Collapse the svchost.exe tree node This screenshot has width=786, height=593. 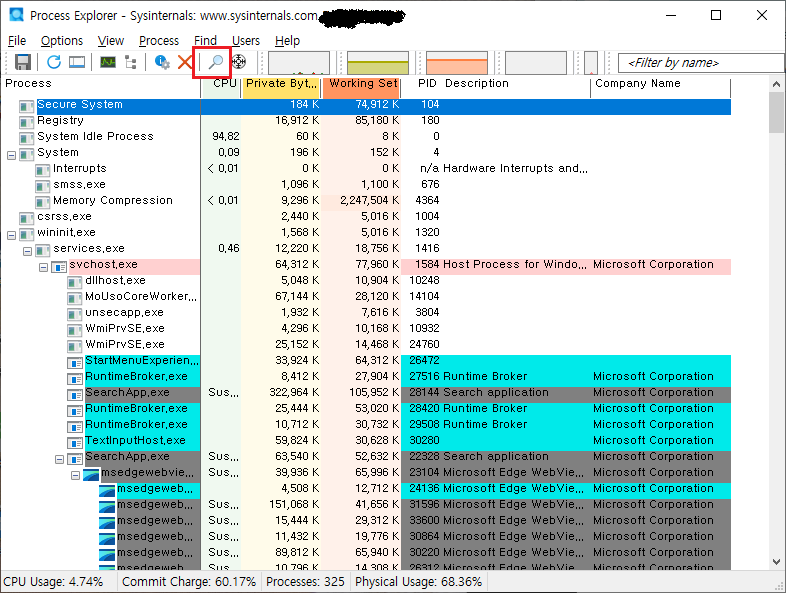(x=44, y=267)
